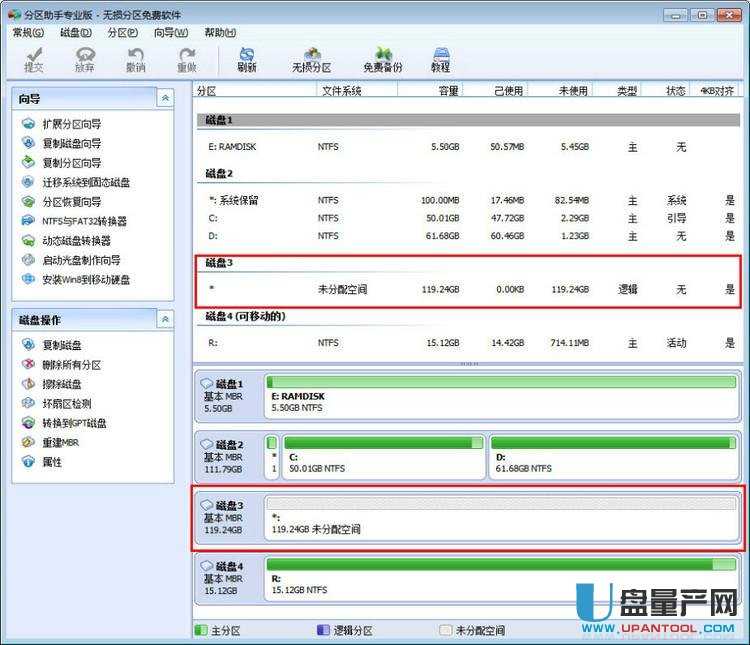Viewport: 750px width, 645px height.
Task: Select 迁移系统到固态磁盘 wizard
Action: click(85, 183)
